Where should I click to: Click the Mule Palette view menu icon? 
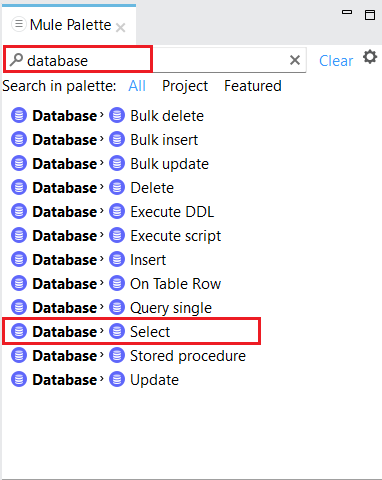[x=19, y=24]
